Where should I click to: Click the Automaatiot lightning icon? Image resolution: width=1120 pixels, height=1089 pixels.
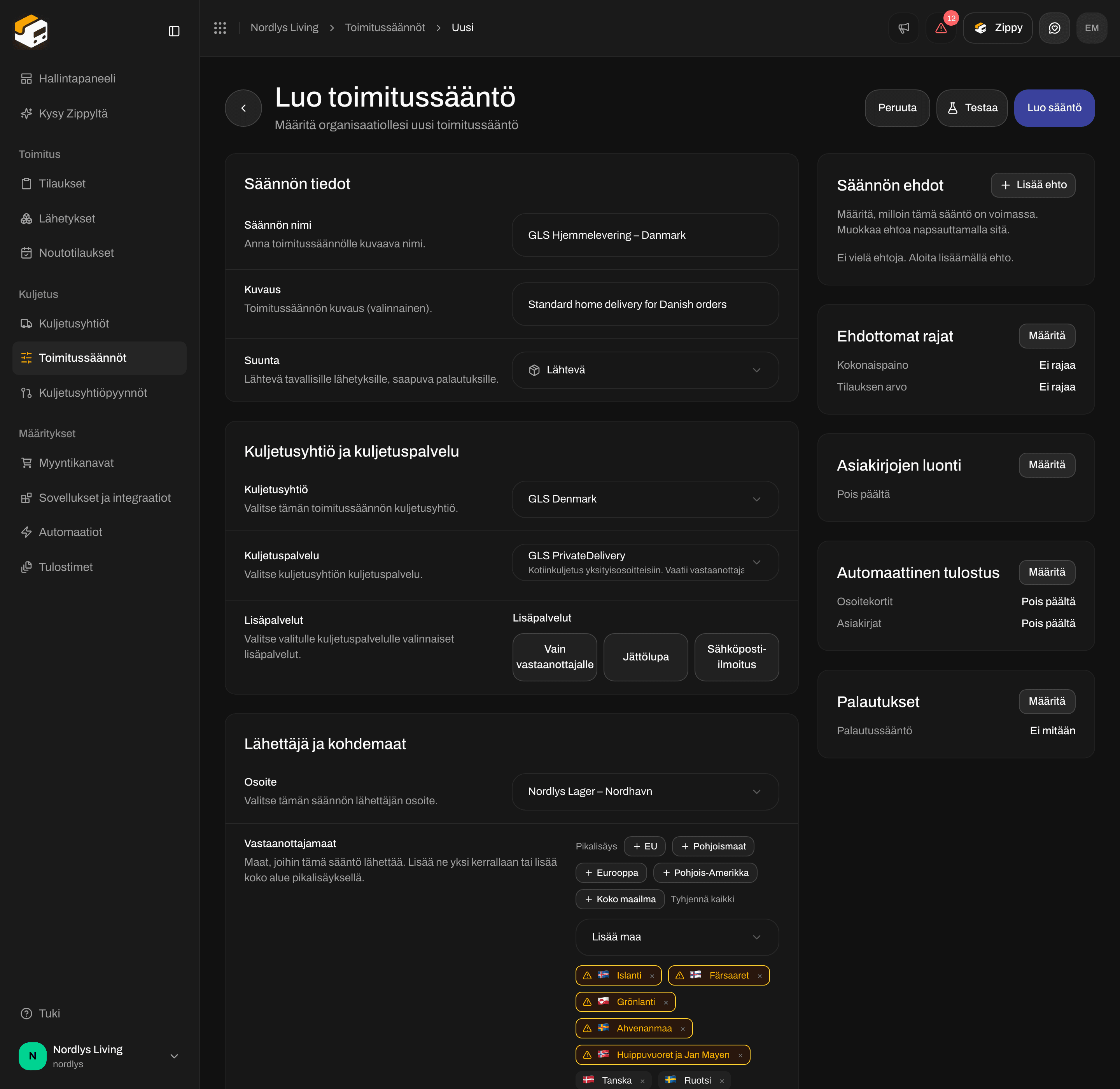pos(26,532)
